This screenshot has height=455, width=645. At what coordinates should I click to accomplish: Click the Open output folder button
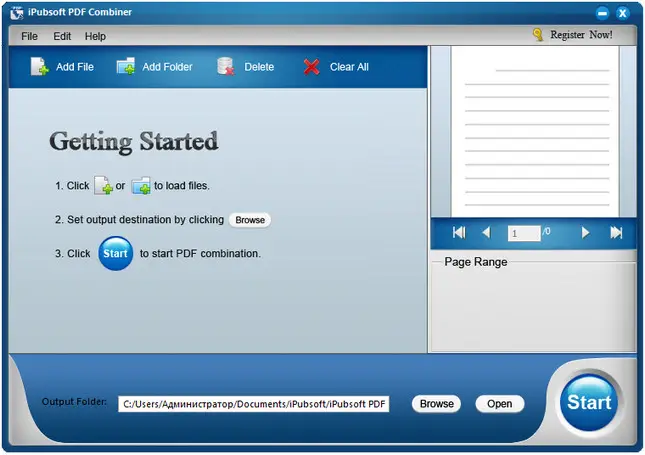click(500, 404)
